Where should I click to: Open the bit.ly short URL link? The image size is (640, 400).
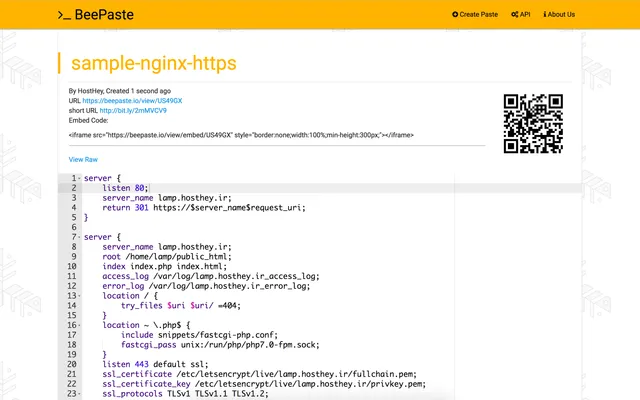(x=133, y=111)
